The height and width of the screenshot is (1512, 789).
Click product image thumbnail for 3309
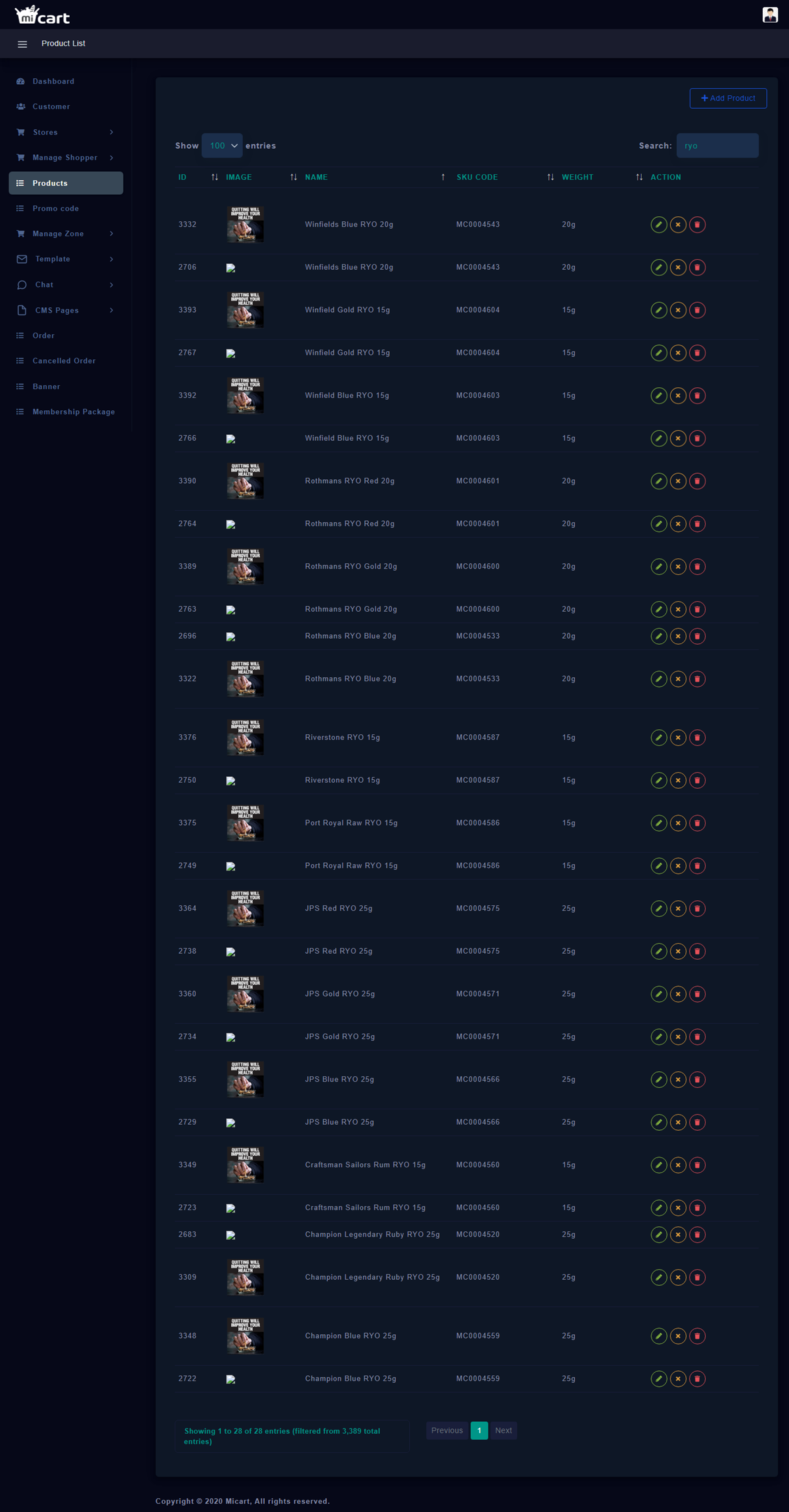[245, 1277]
